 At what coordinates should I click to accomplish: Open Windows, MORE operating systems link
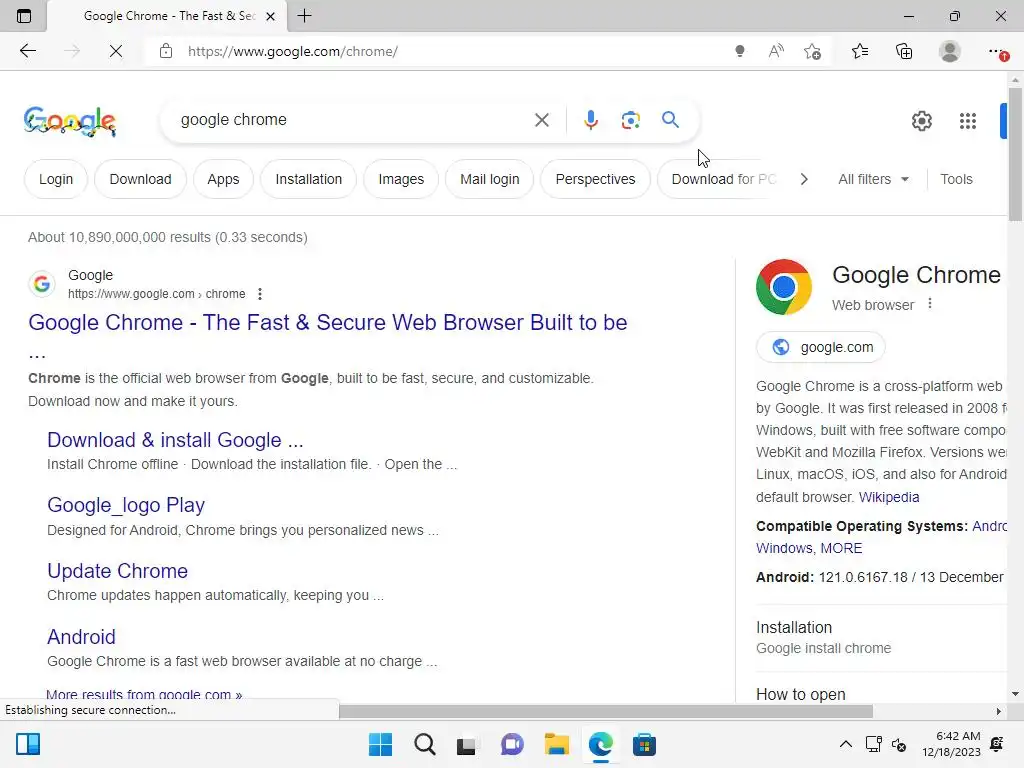pyautogui.click(x=808, y=548)
